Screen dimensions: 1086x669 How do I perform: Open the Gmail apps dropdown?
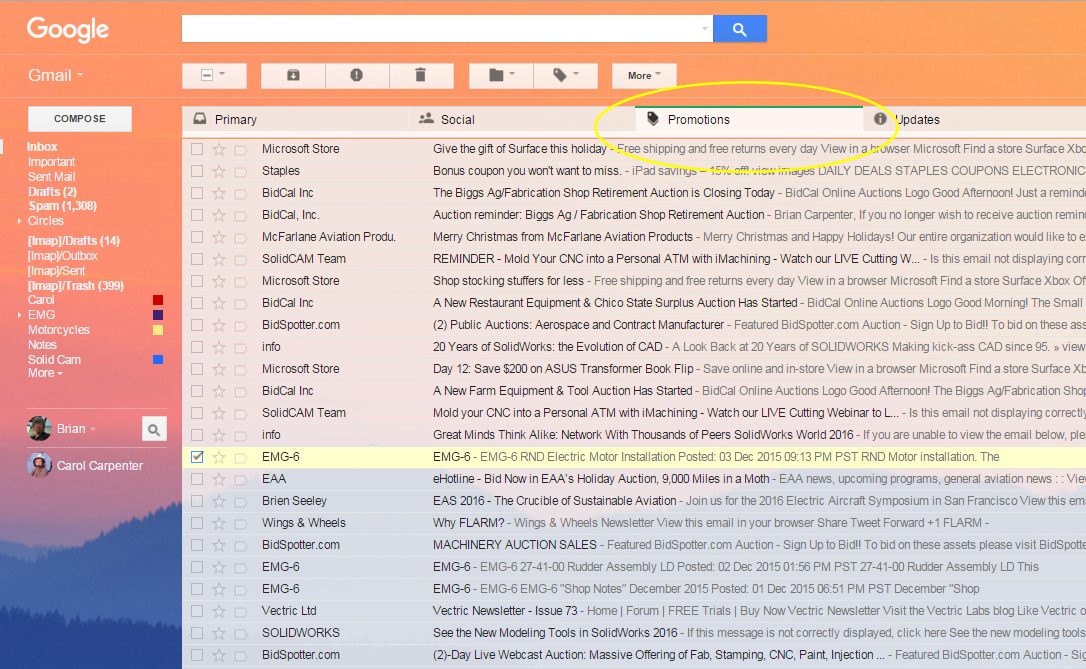pos(55,75)
